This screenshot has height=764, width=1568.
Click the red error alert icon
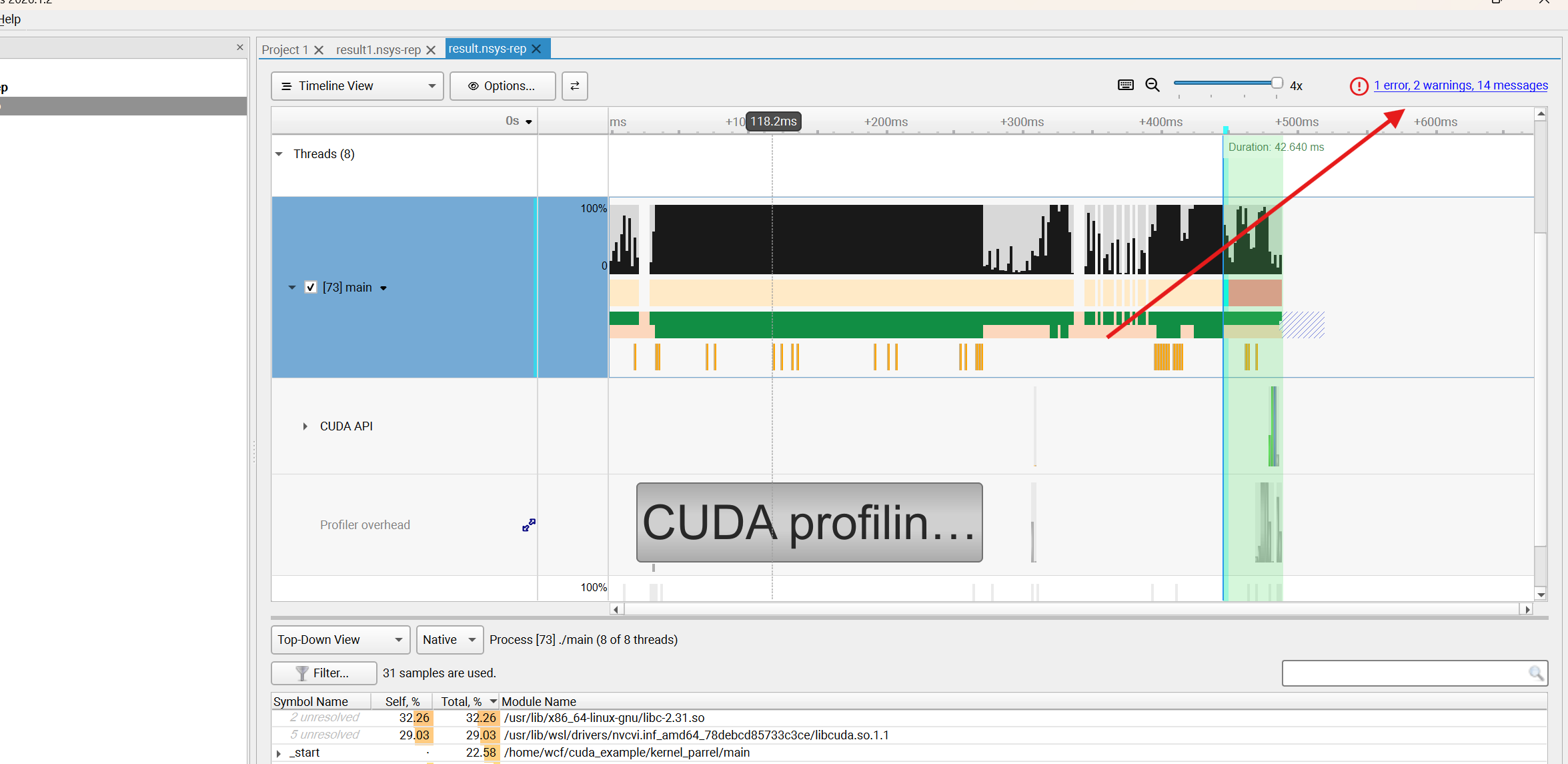(x=1359, y=86)
